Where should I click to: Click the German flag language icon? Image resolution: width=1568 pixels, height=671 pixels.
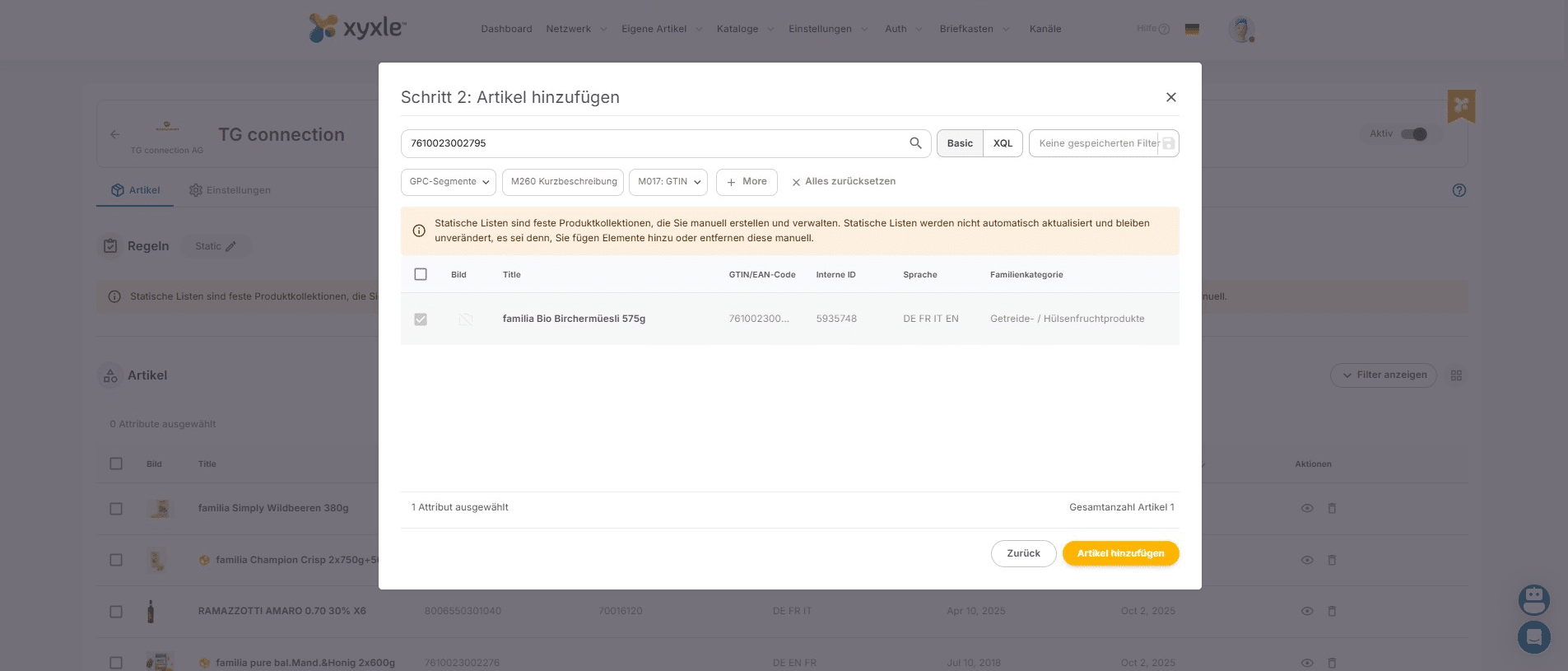tap(1191, 30)
